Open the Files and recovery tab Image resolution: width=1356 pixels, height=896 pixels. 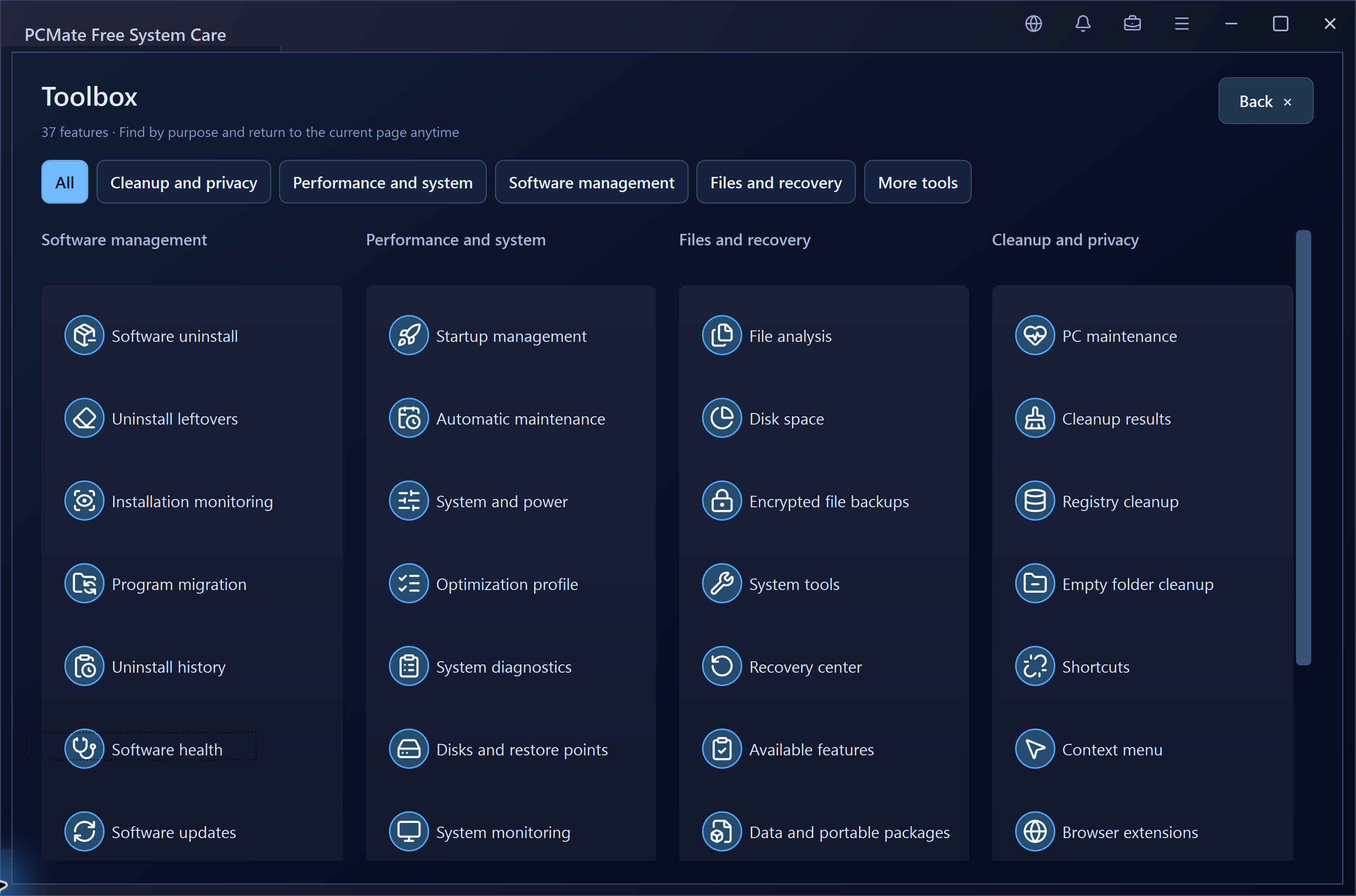click(776, 182)
